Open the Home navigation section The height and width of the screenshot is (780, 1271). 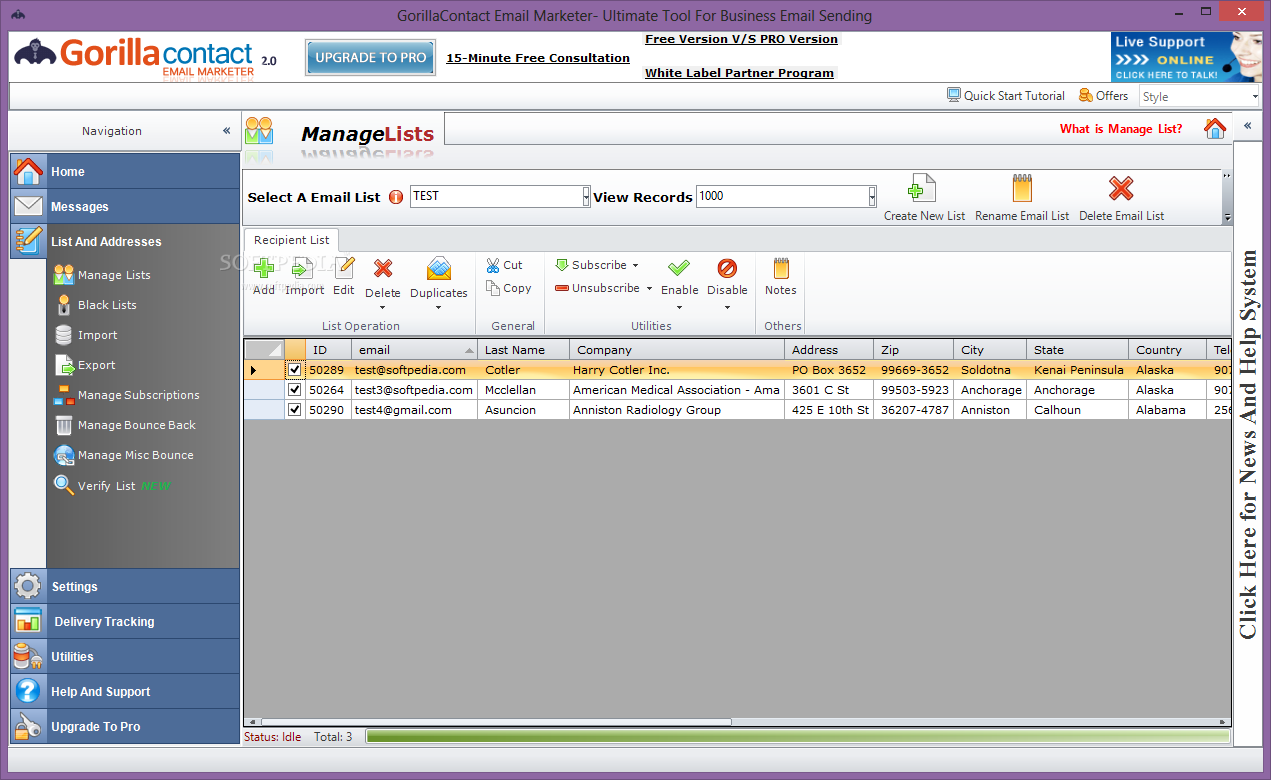[125, 171]
